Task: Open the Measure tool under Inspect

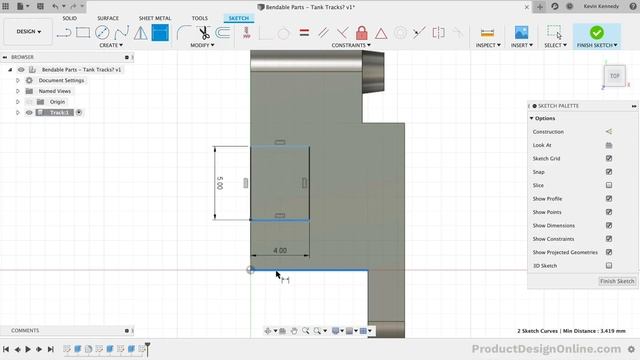Action: click(x=487, y=33)
